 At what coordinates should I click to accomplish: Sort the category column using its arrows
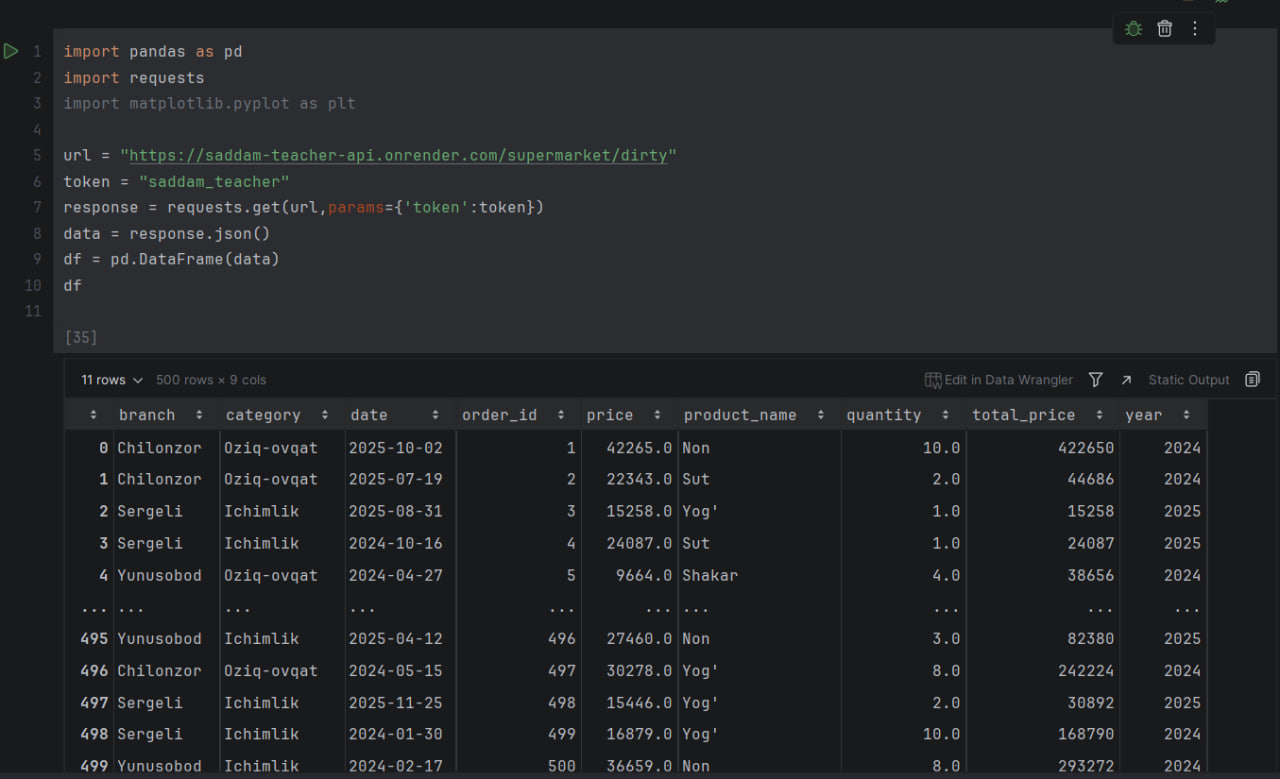[x=324, y=415]
